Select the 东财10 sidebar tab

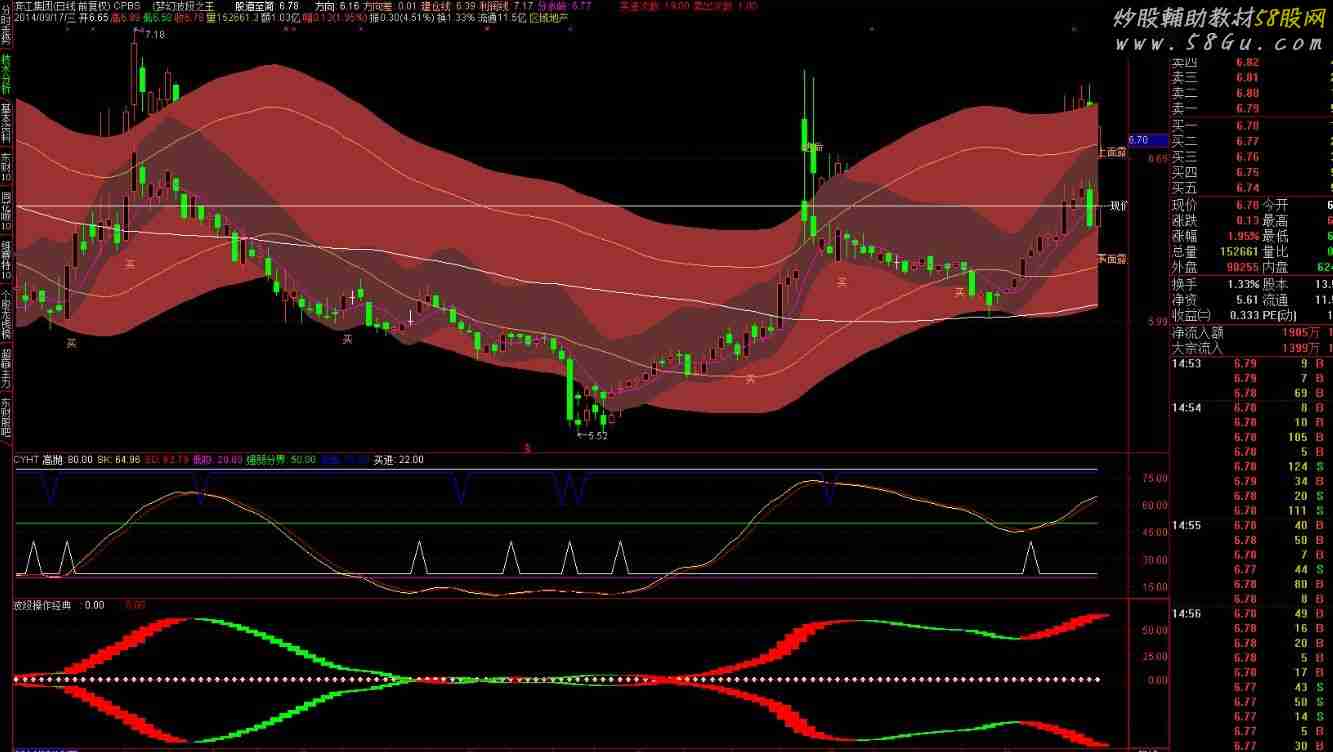click(x=6, y=167)
